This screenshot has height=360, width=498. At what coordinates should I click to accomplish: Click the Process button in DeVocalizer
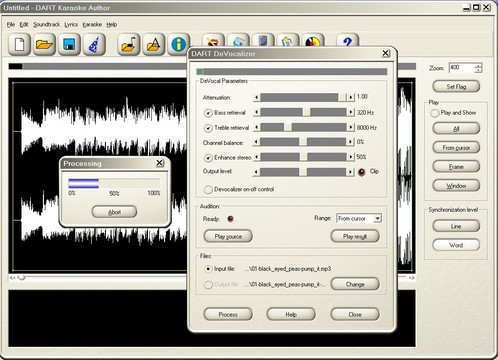coord(228,314)
